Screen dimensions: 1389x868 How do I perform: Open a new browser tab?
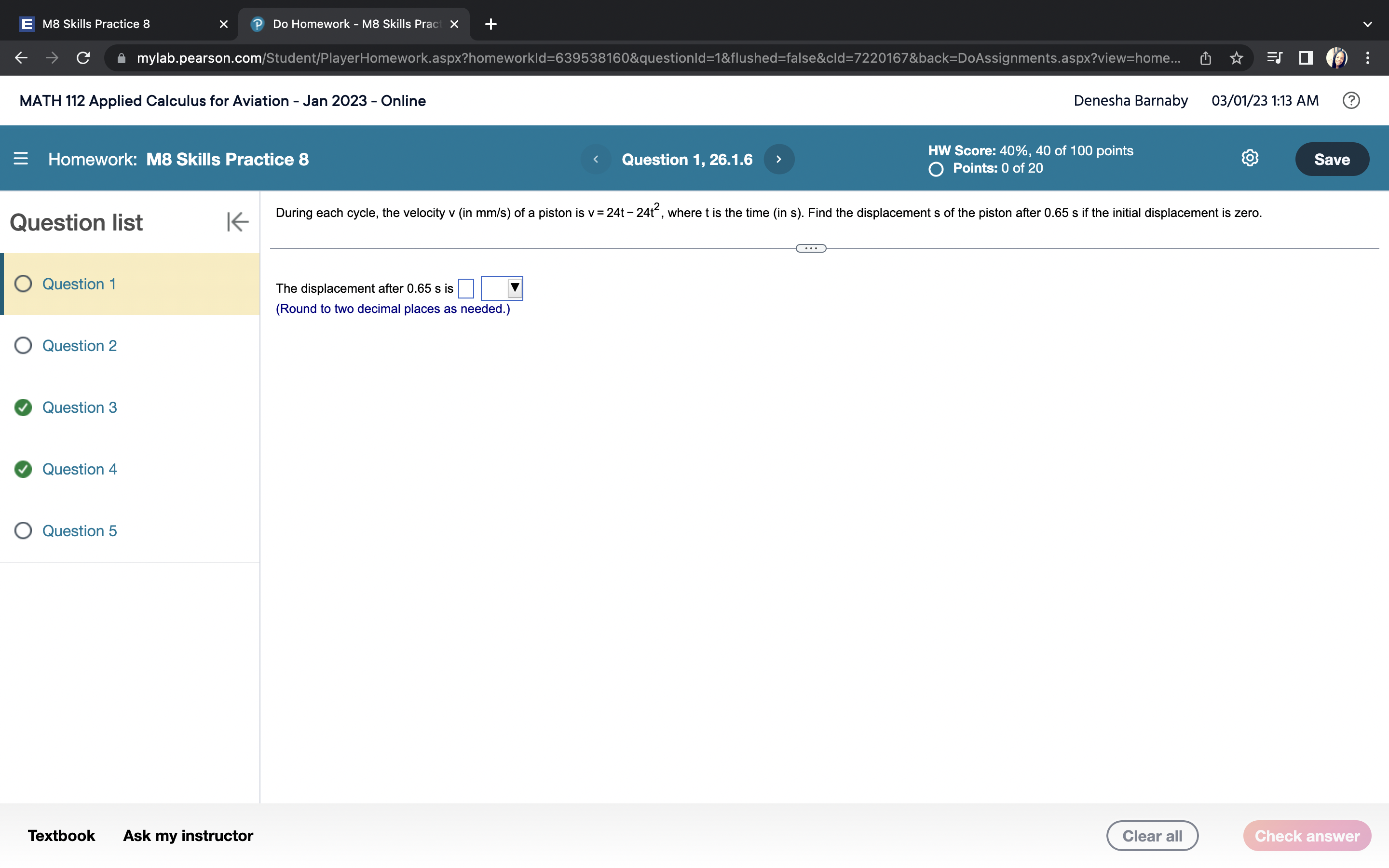(x=491, y=24)
